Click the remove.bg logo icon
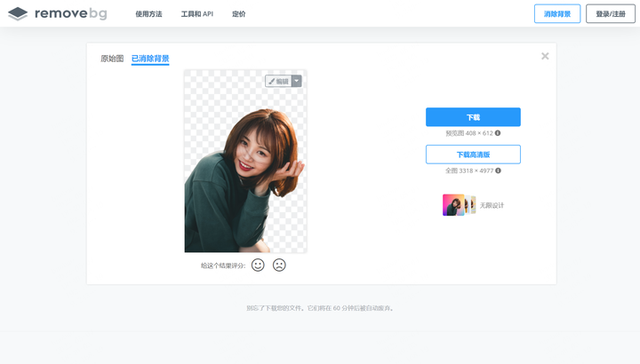640x364 pixels. point(18,13)
